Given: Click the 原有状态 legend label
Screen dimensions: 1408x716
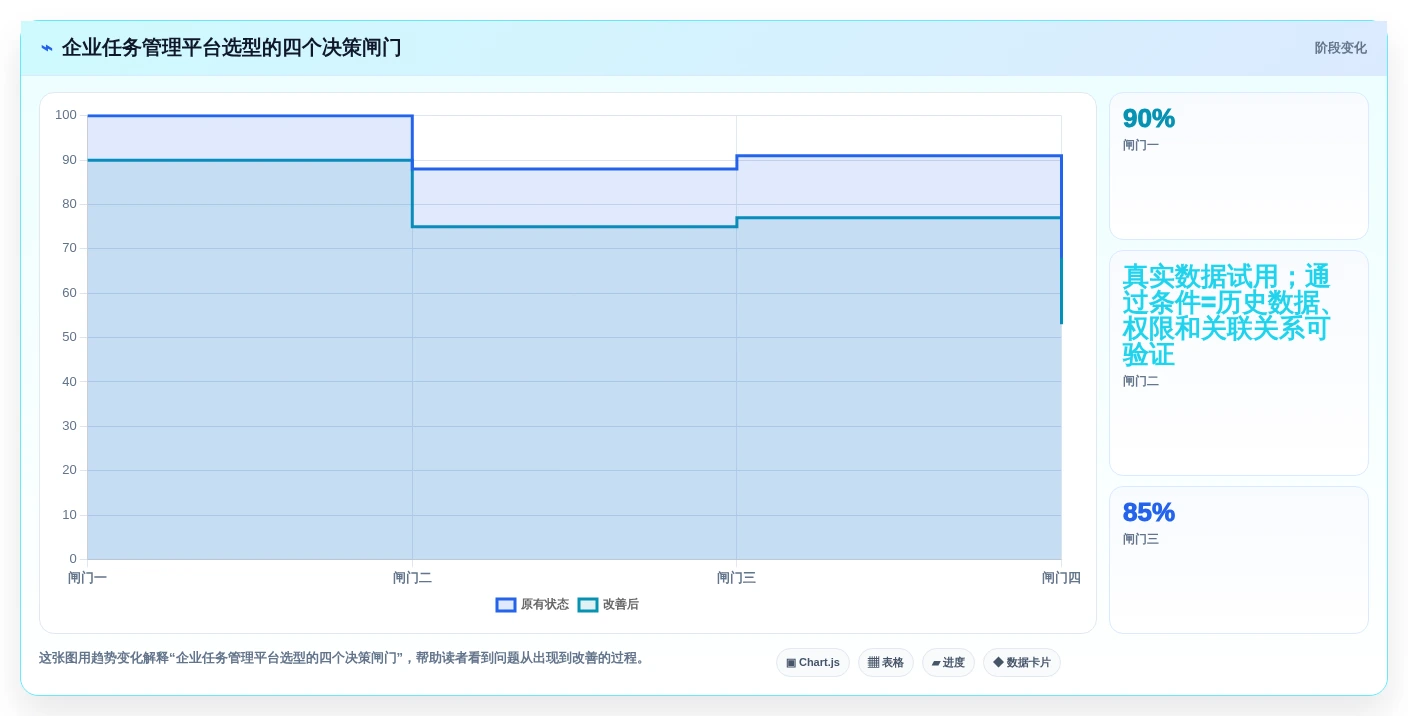Looking at the screenshot, I should 544,605.
